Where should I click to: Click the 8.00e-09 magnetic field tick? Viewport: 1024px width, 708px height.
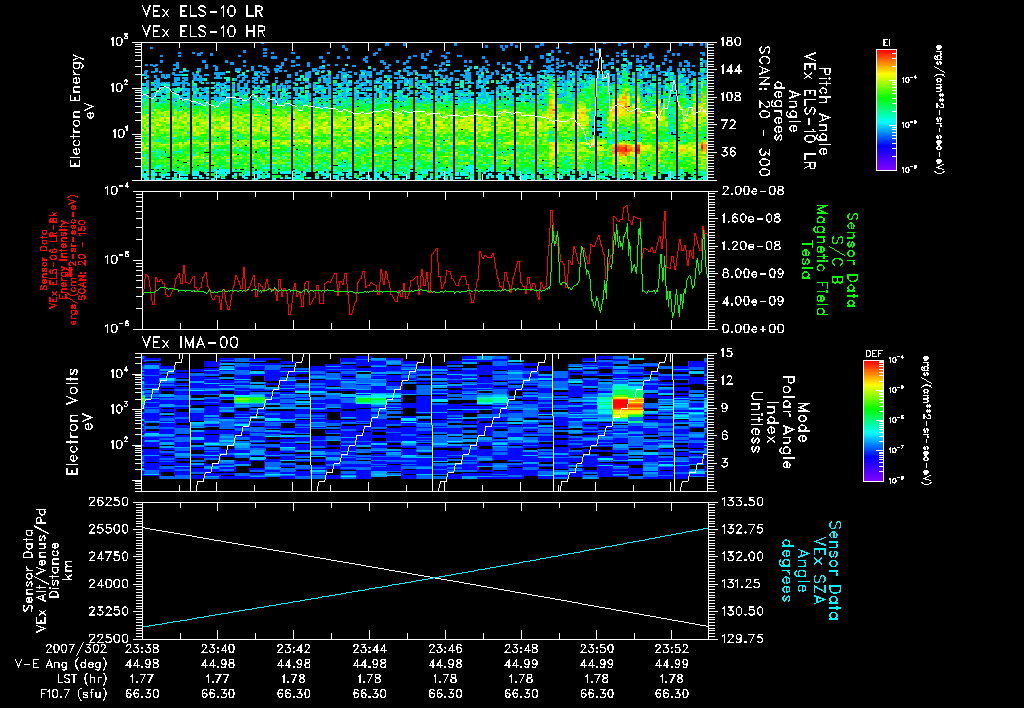coord(751,273)
